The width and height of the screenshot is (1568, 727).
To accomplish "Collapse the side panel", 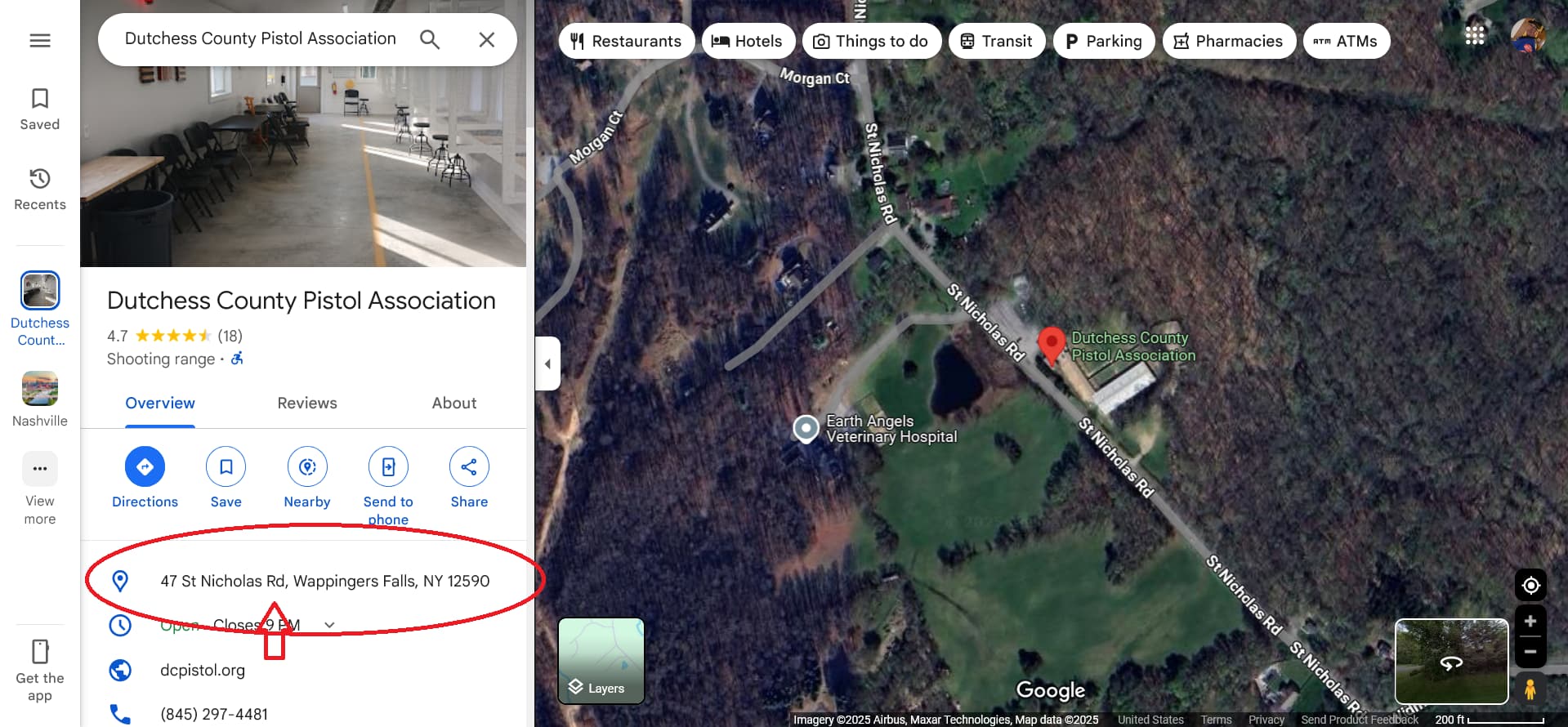I will pos(547,363).
